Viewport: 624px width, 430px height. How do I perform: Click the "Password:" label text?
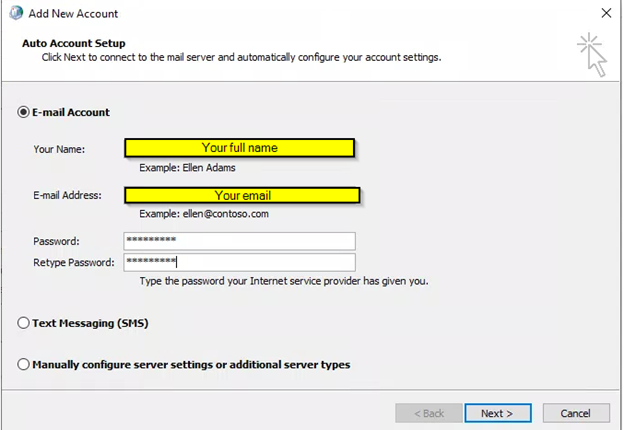click(x=56, y=241)
